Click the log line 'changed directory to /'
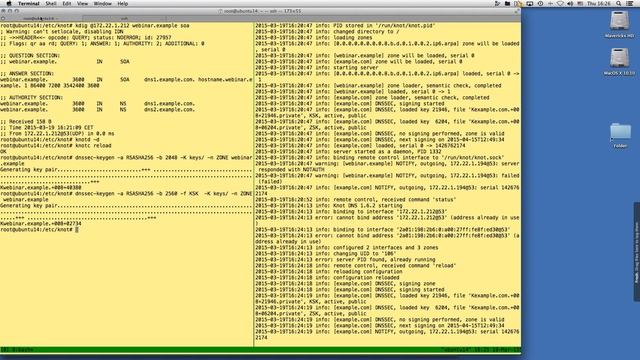The image size is (640, 360). [x=327, y=31]
